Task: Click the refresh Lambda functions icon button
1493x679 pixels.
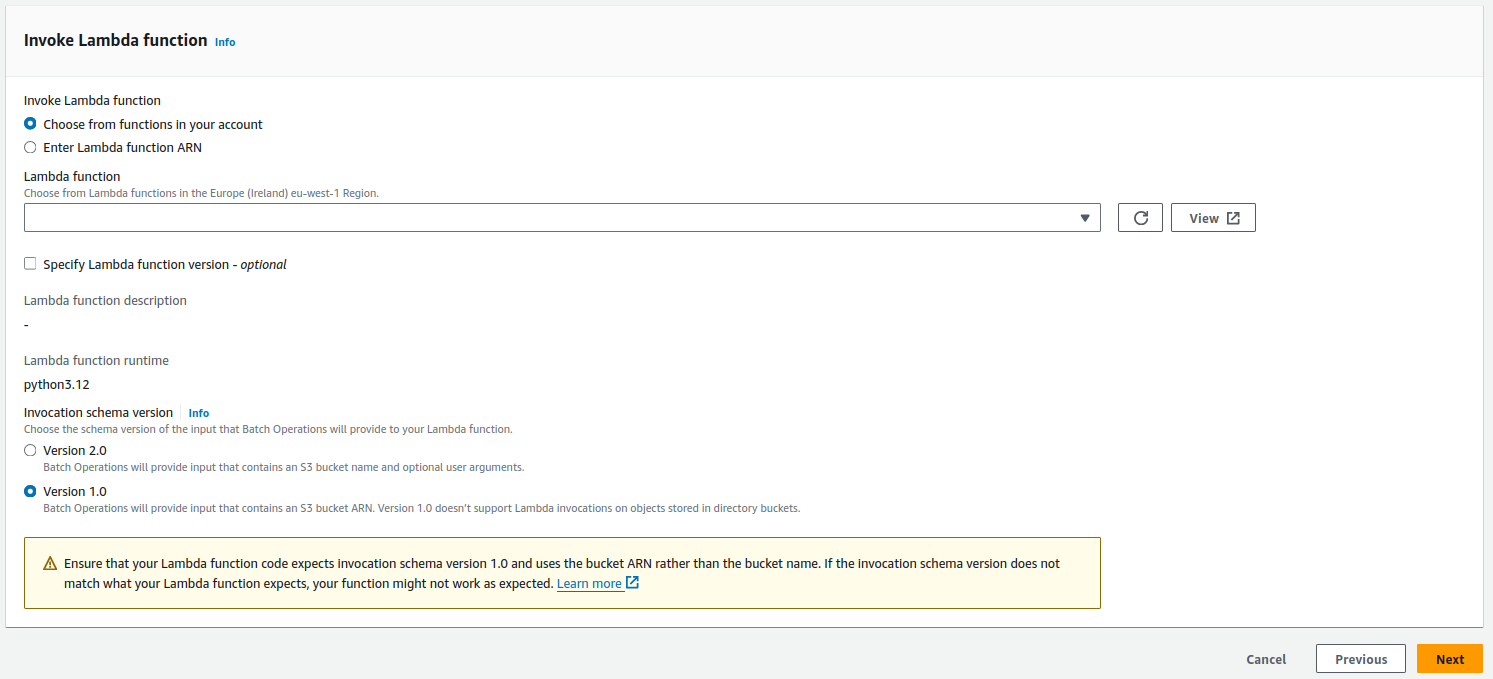Action: 1140,218
